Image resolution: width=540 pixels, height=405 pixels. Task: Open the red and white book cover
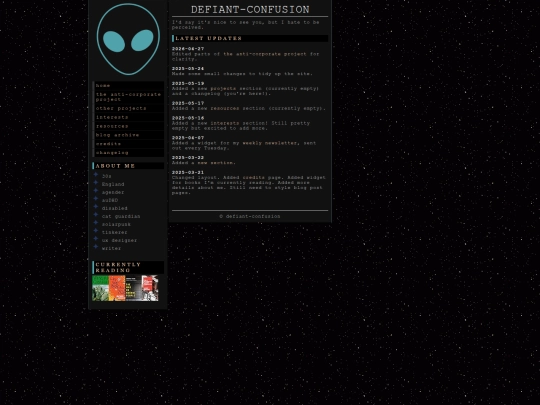[150, 288]
